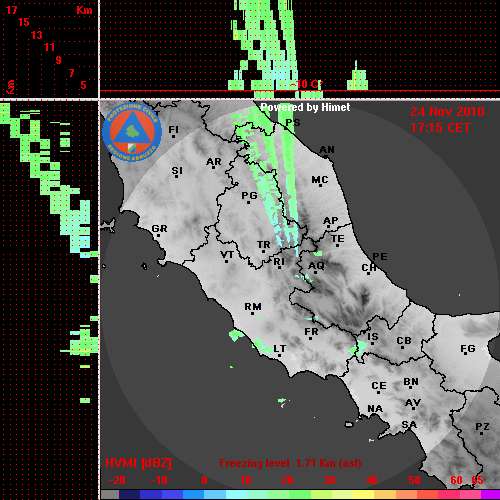Click the '17' altitude label
Viewport: 500px width, 500px height.
click(x=11, y=10)
